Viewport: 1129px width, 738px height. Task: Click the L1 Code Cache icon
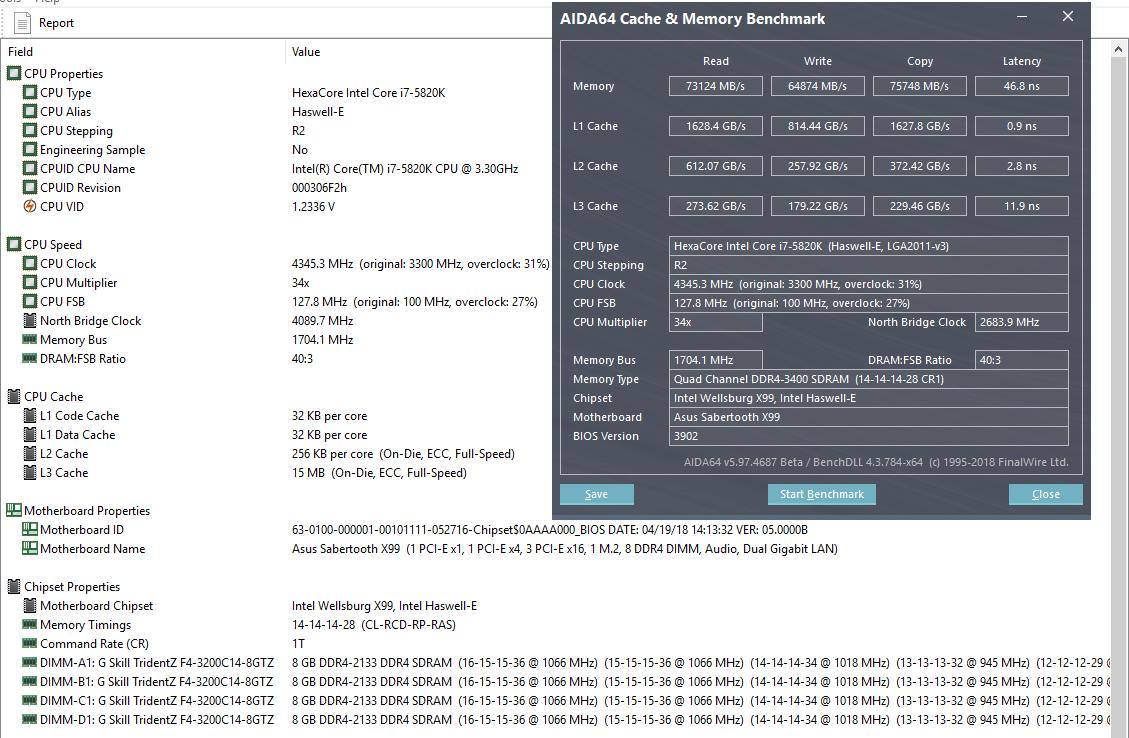[30, 415]
